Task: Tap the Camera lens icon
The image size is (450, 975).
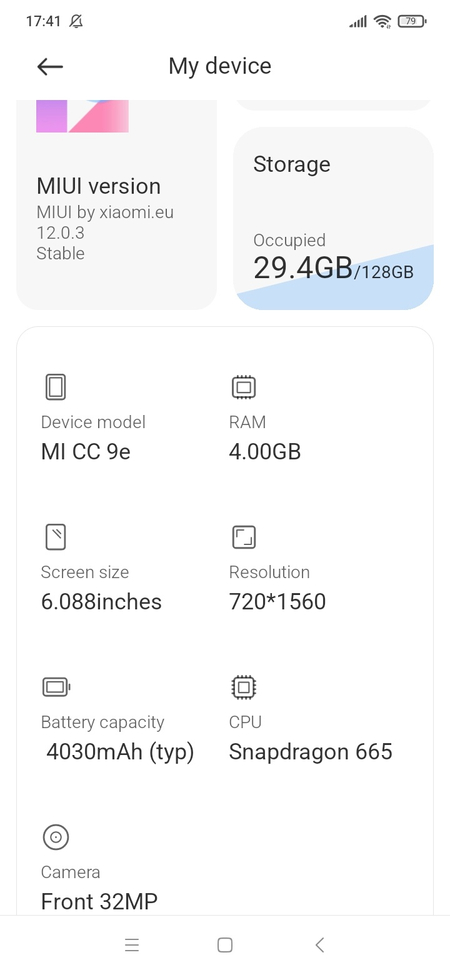Action: pyautogui.click(x=55, y=837)
